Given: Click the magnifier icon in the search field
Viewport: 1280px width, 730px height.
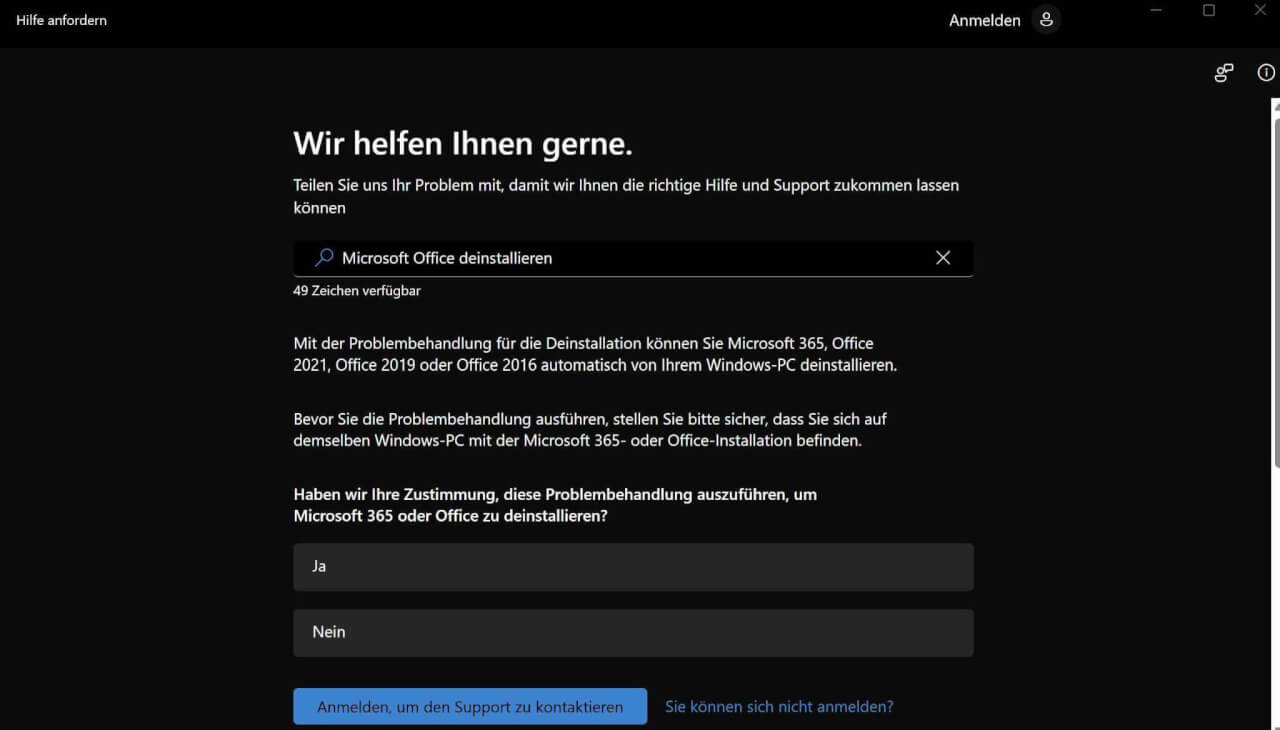Looking at the screenshot, I should pyautogui.click(x=322, y=257).
